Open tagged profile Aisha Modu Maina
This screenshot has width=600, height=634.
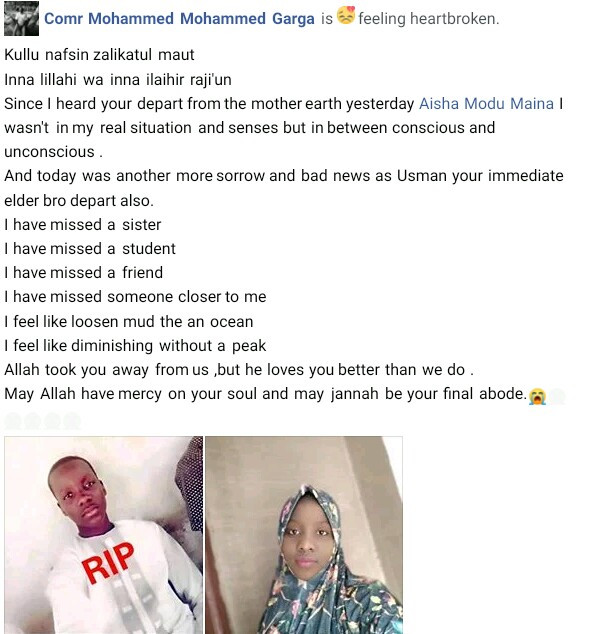(486, 104)
